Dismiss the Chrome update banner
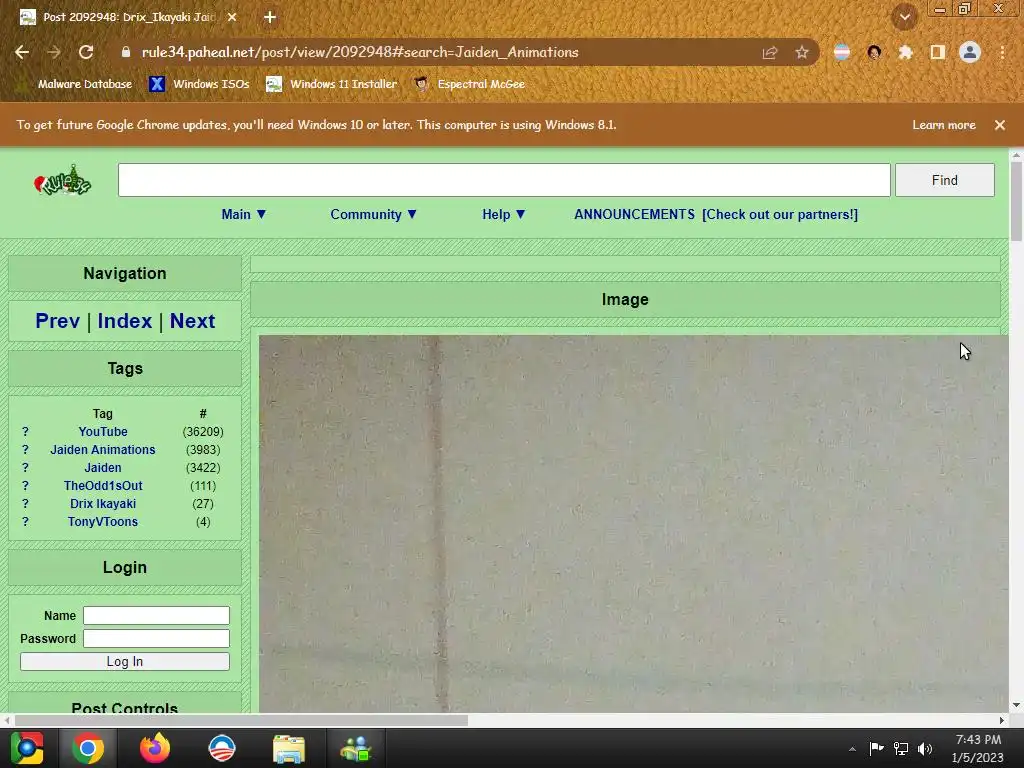This screenshot has height=768, width=1024. 1000,125
